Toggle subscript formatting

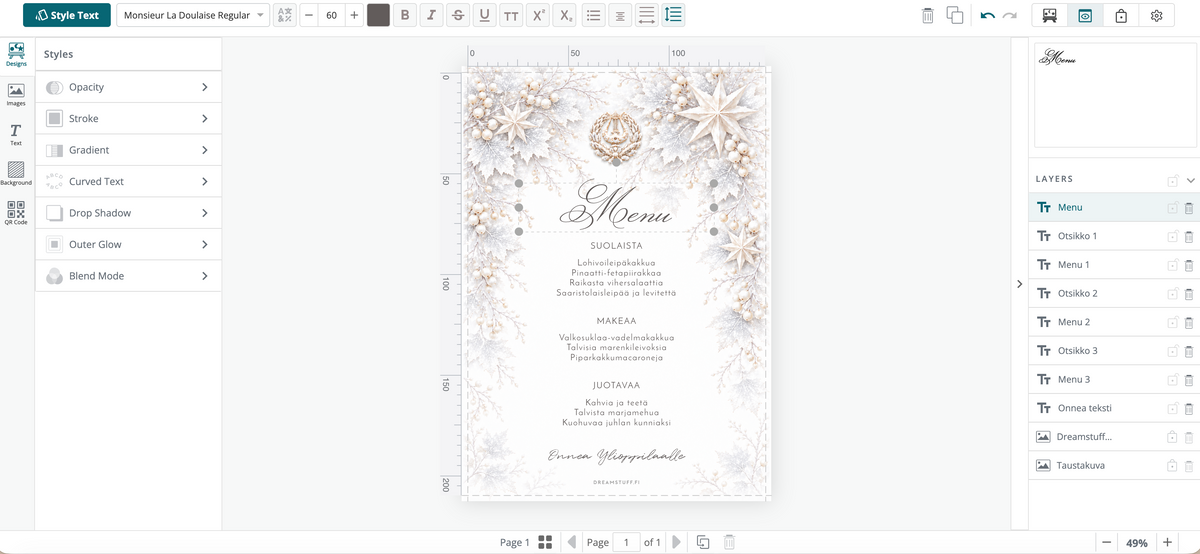tap(566, 15)
